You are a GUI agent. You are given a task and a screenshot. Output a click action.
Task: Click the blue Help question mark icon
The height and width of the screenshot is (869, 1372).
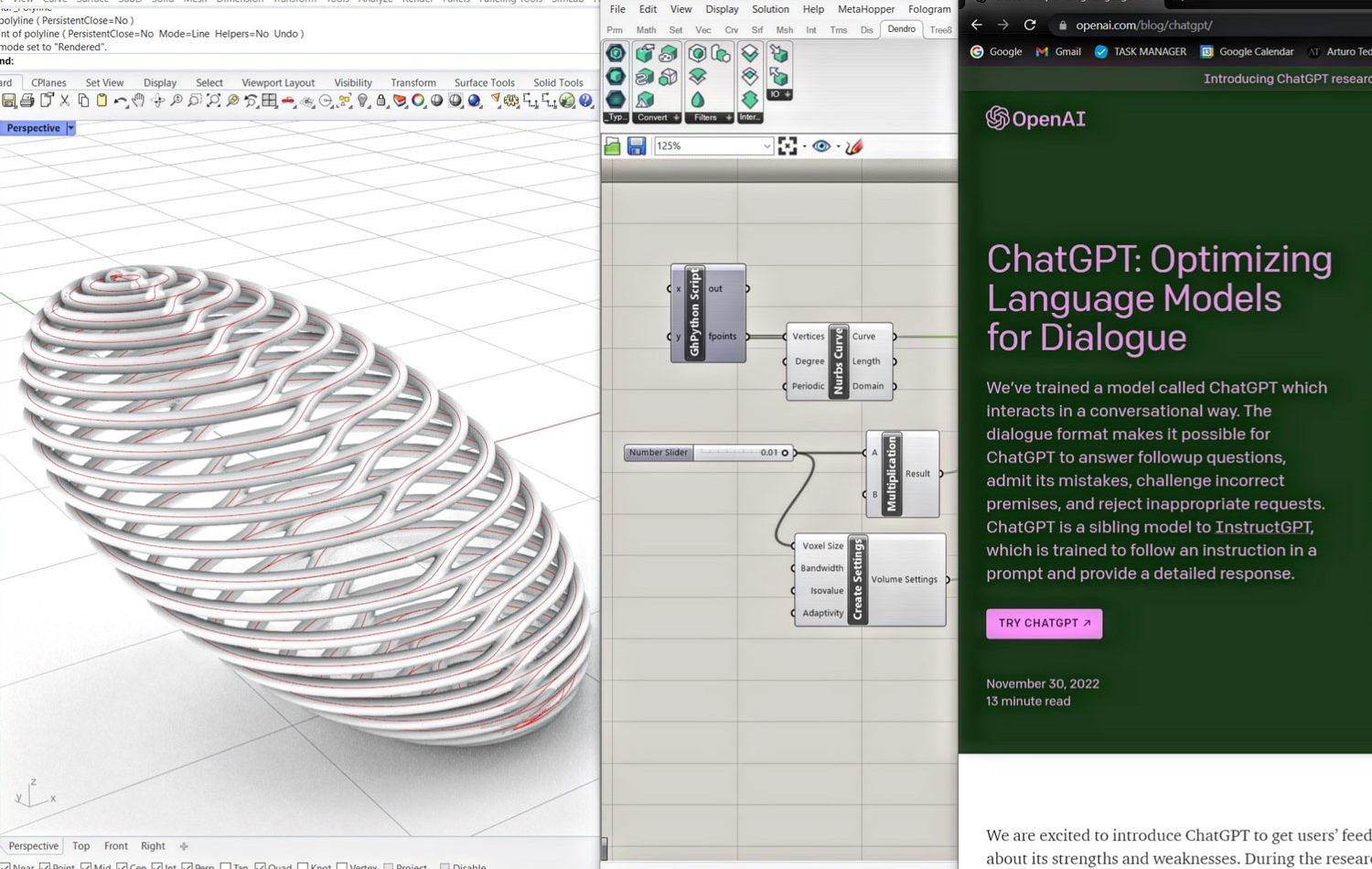(x=586, y=101)
